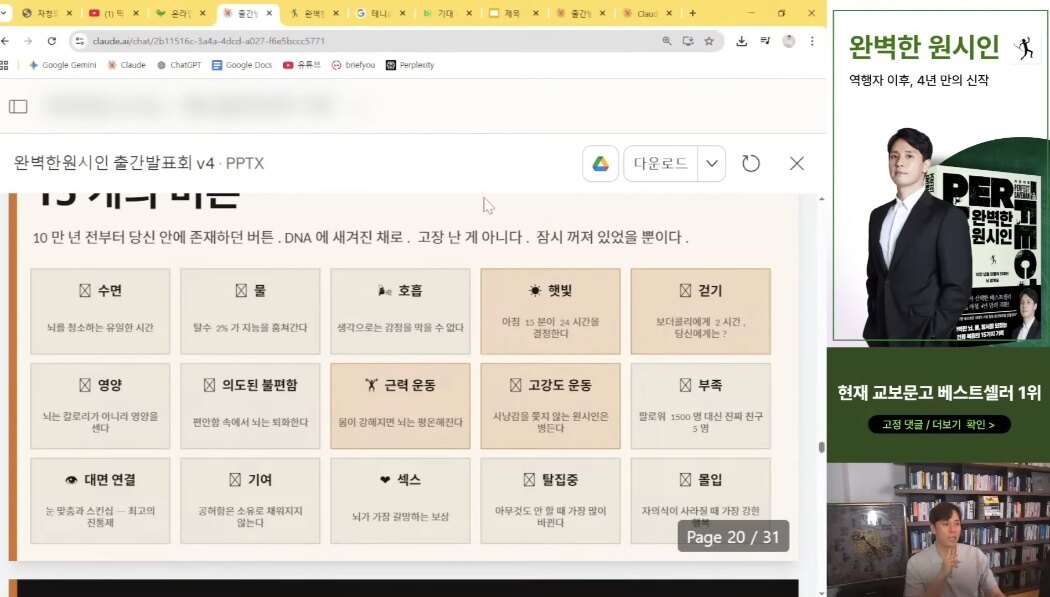Open browser downloads icon
This screenshot has width=1050, height=597.
click(741, 41)
